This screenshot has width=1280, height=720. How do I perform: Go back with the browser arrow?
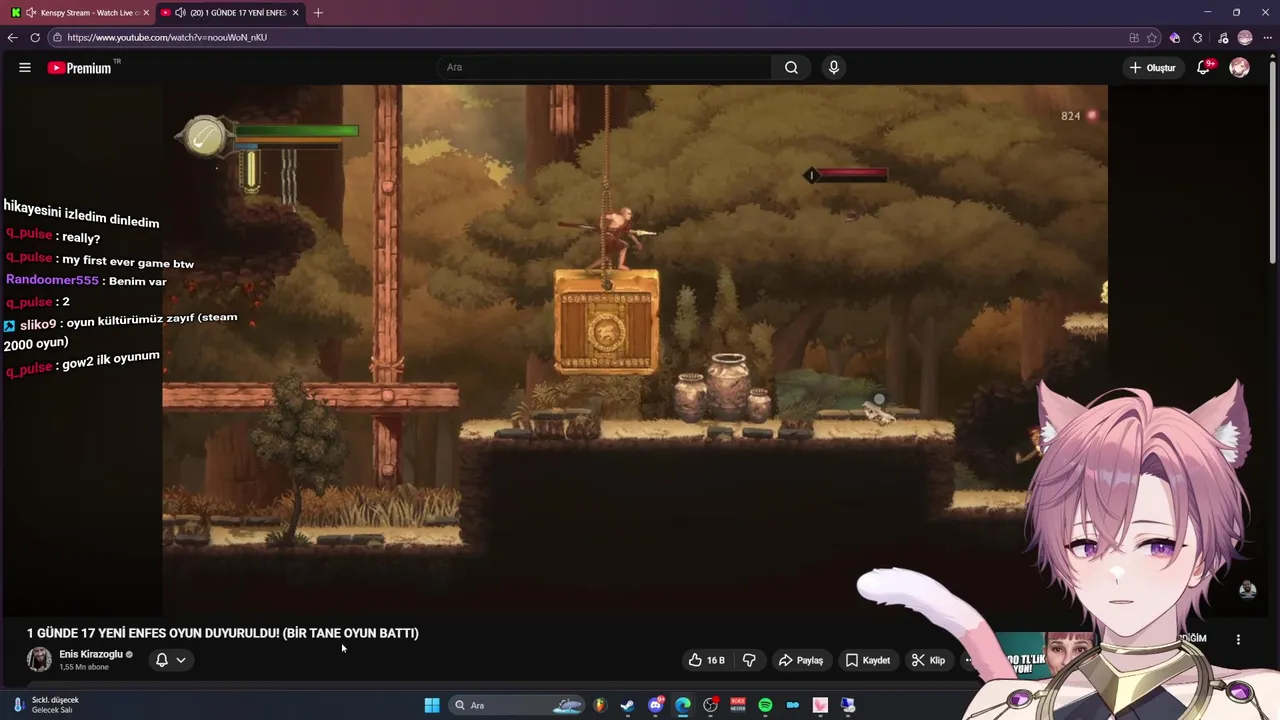(12, 37)
